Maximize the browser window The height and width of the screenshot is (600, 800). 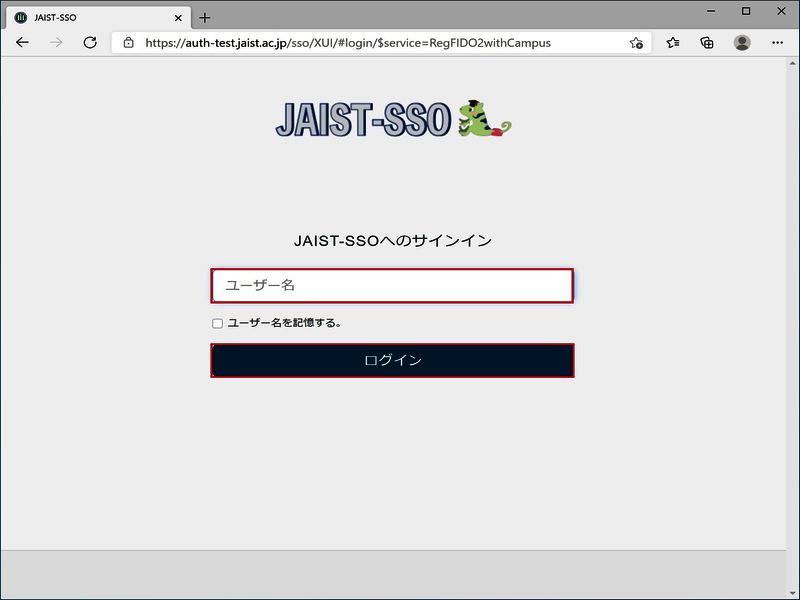click(746, 11)
